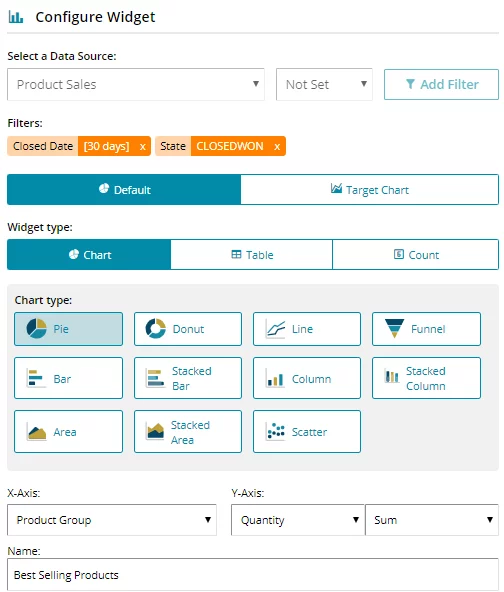Choose the Scatter chart type
Viewport: 504px width, 592px height.
click(307, 432)
